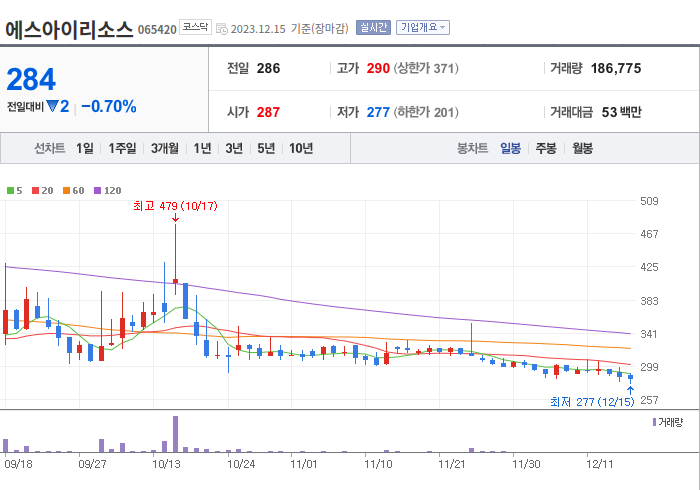The image size is (700, 490).
Task: Click the orange 60-day moving average swatch
Action: tap(67, 191)
